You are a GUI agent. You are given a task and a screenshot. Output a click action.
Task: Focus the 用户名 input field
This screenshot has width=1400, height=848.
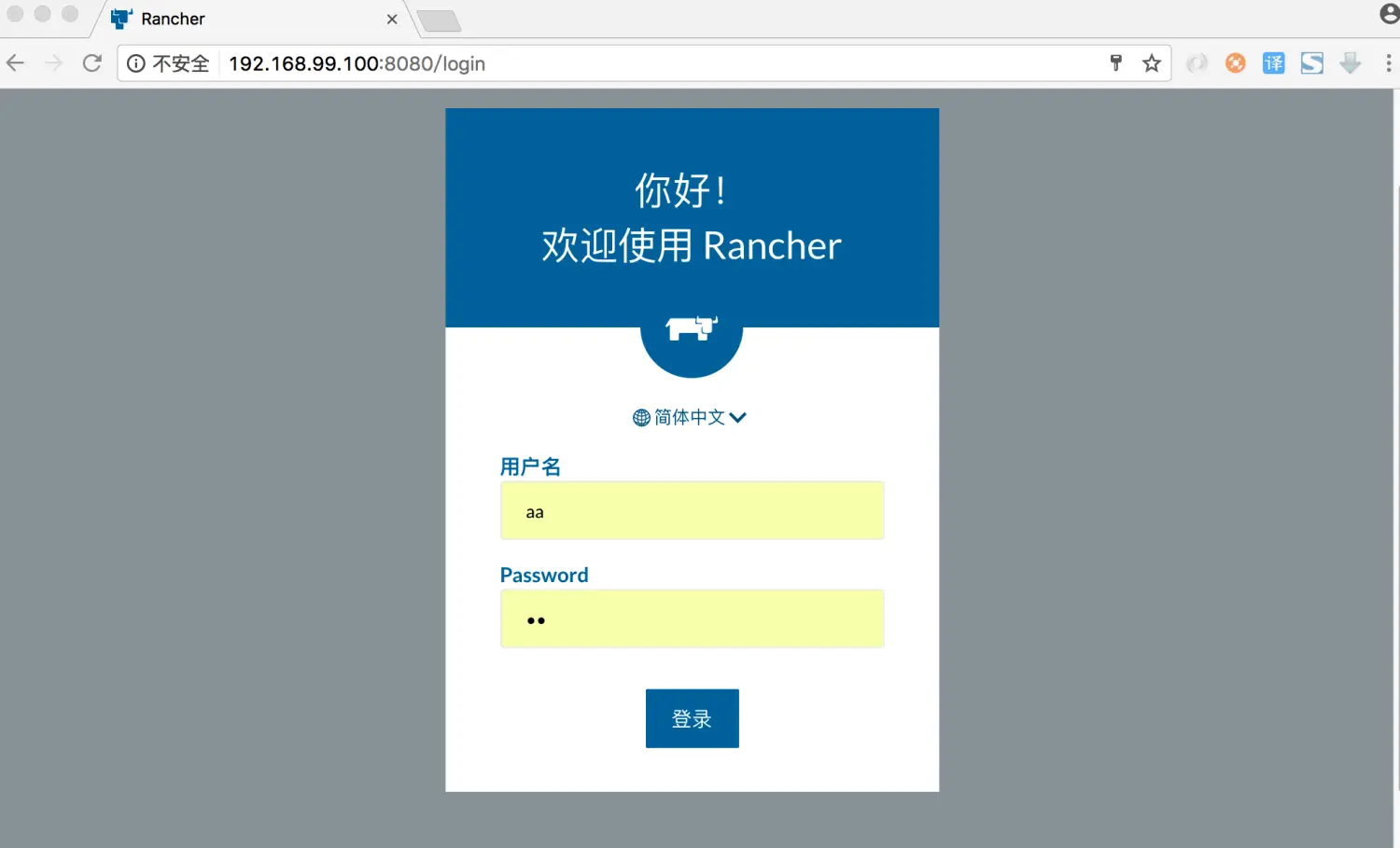pos(692,510)
